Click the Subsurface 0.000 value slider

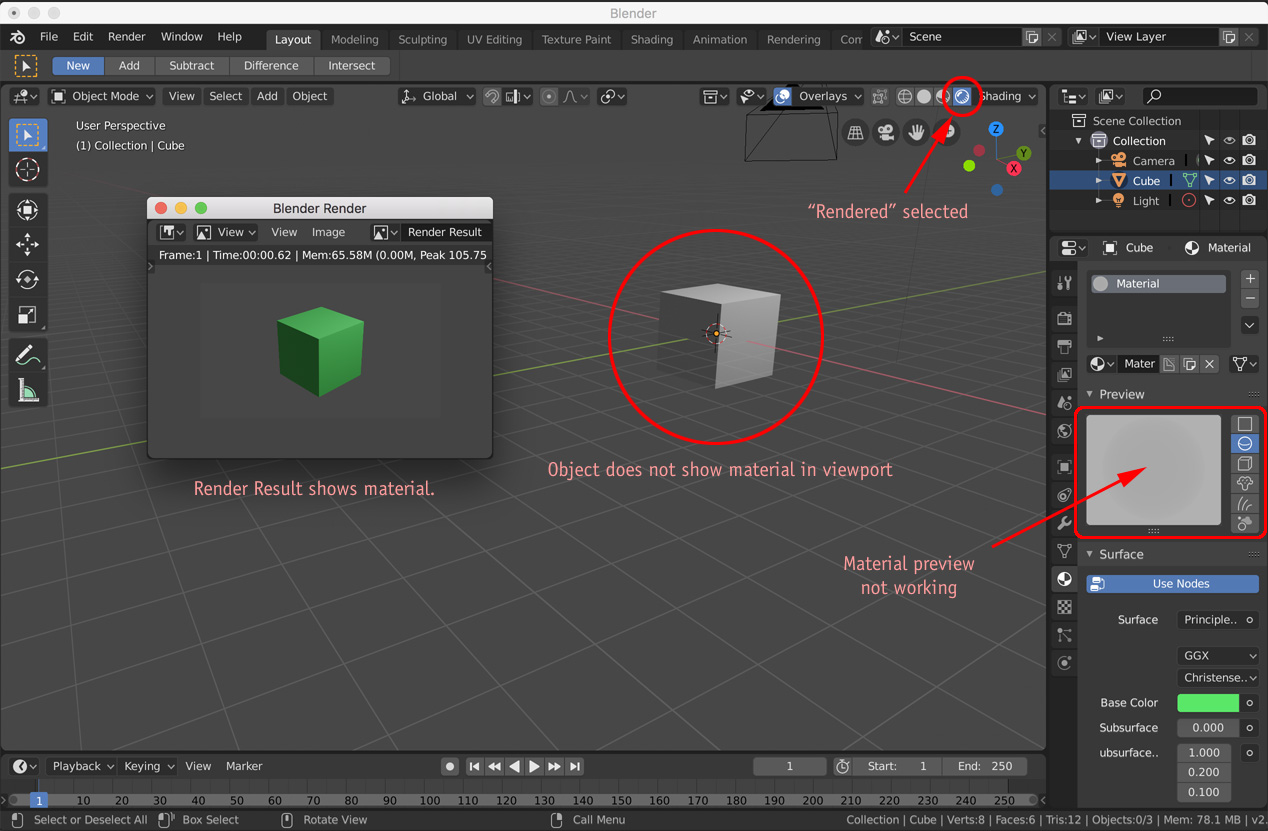tap(1208, 728)
